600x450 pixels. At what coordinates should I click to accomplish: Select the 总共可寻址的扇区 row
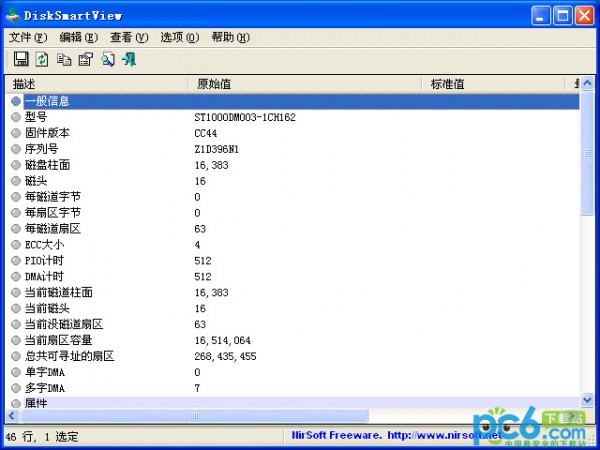click(x=293, y=356)
